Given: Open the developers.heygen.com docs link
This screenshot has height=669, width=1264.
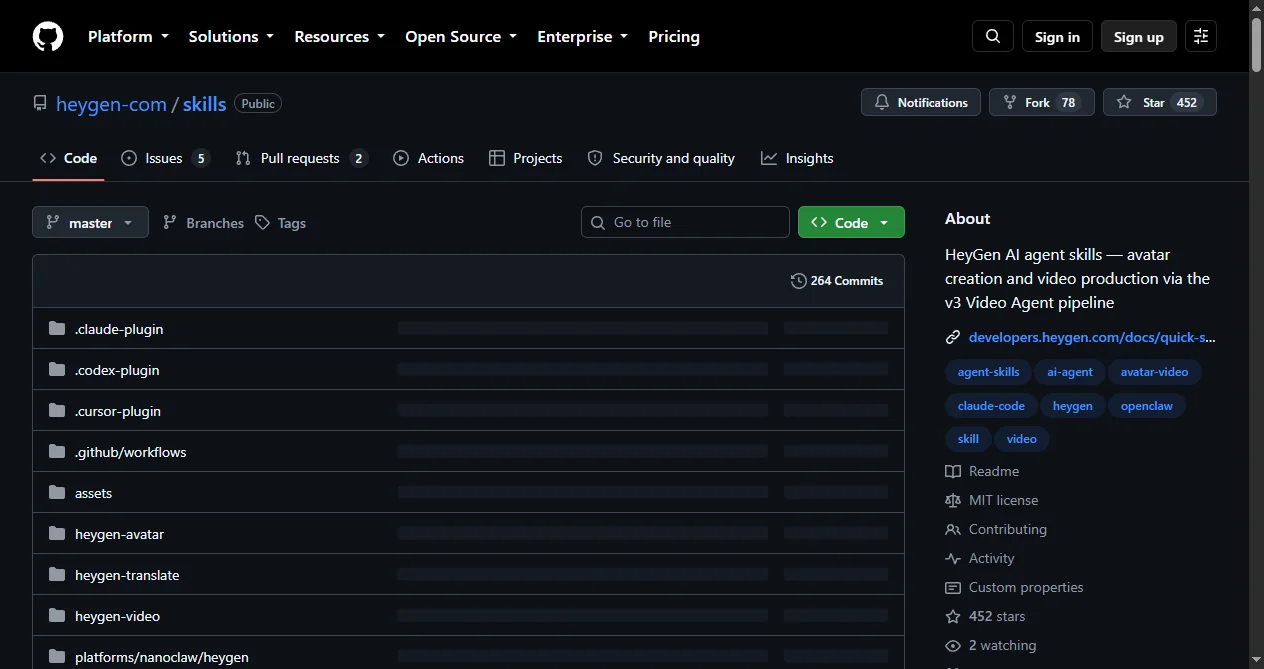Looking at the screenshot, I should pyautogui.click(x=1092, y=337).
